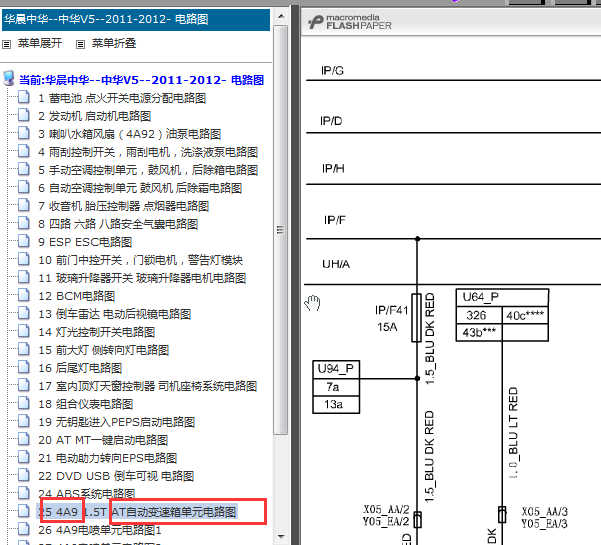Image resolution: width=601 pixels, height=545 pixels.
Task: Click the document icon for 3 喇叭水箱风扇 油泵电路图
Action: tap(24, 133)
